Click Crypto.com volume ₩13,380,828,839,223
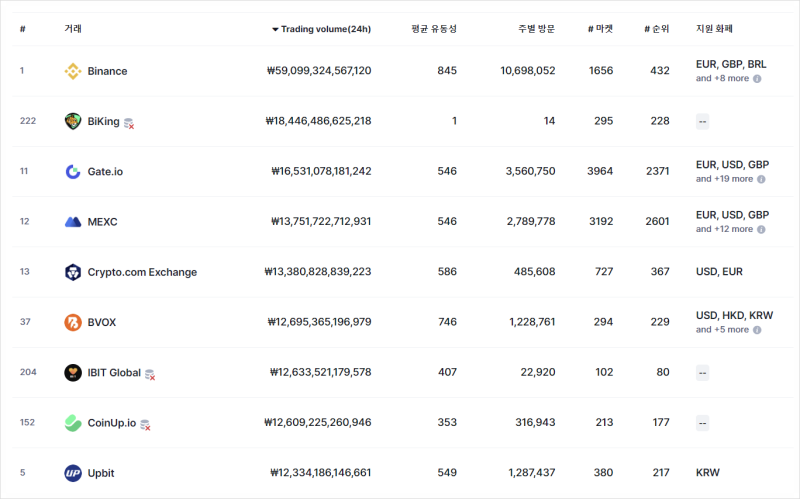 [x=318, y=271]
